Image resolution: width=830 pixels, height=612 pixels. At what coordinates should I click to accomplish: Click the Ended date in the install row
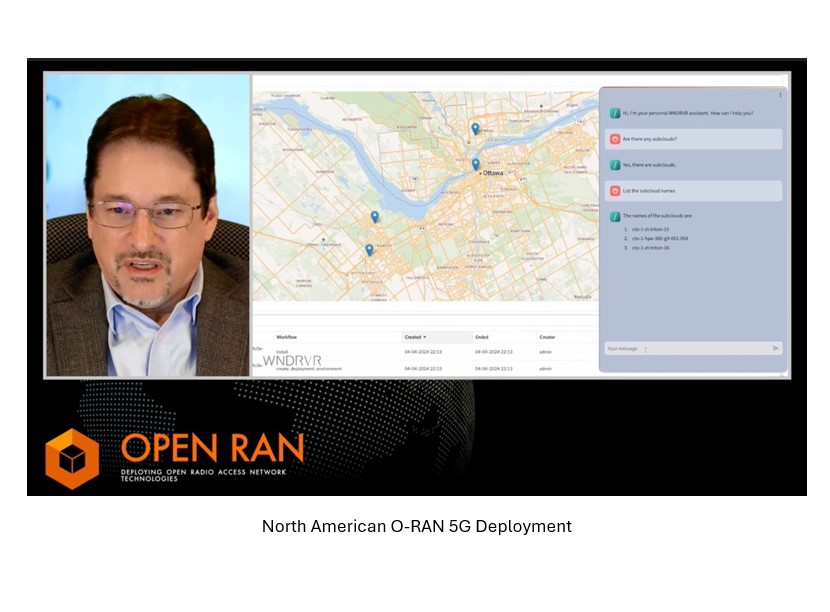coord(493,352)
